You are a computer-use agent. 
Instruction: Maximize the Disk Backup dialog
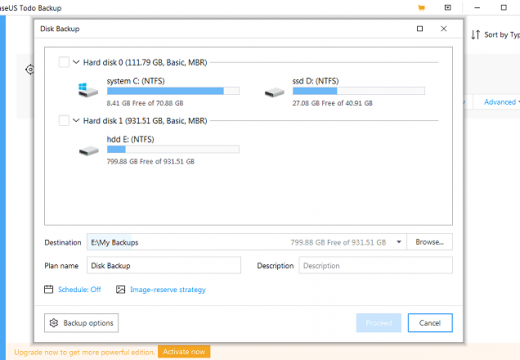click(x=420, y=29)
